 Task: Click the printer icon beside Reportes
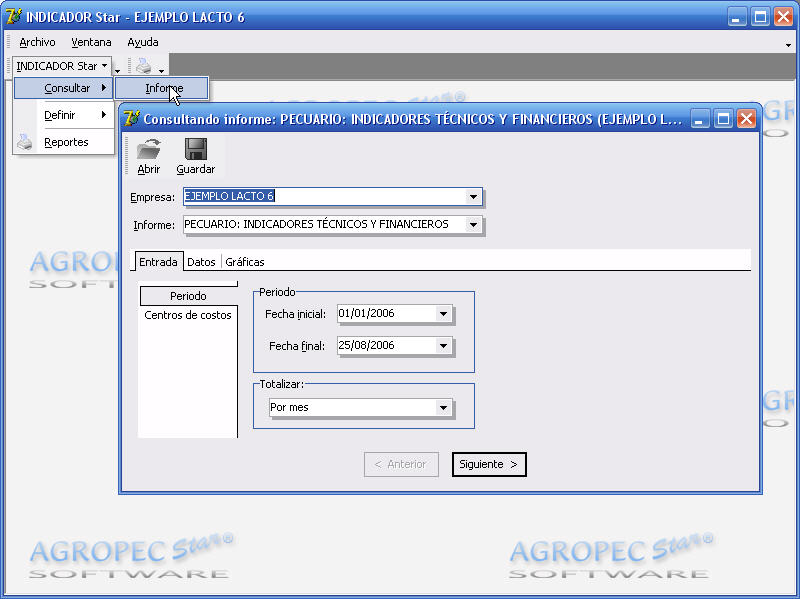(x=24, y=142)
